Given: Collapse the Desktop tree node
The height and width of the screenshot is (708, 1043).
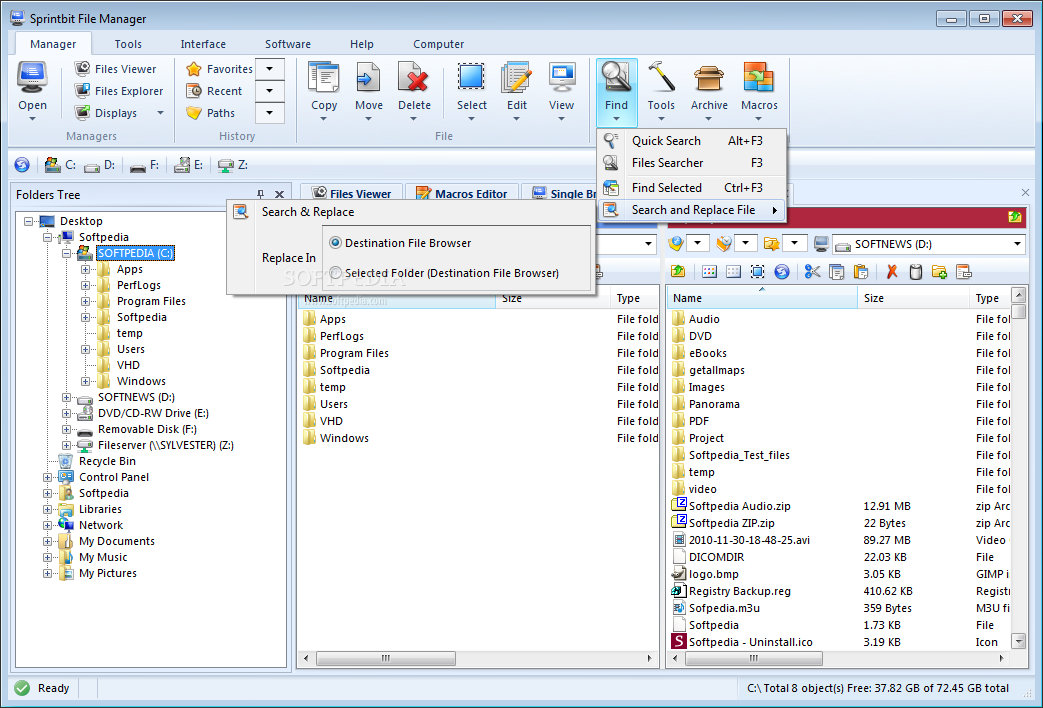Looking at the screenshot, I should click(x=29, y=221).
